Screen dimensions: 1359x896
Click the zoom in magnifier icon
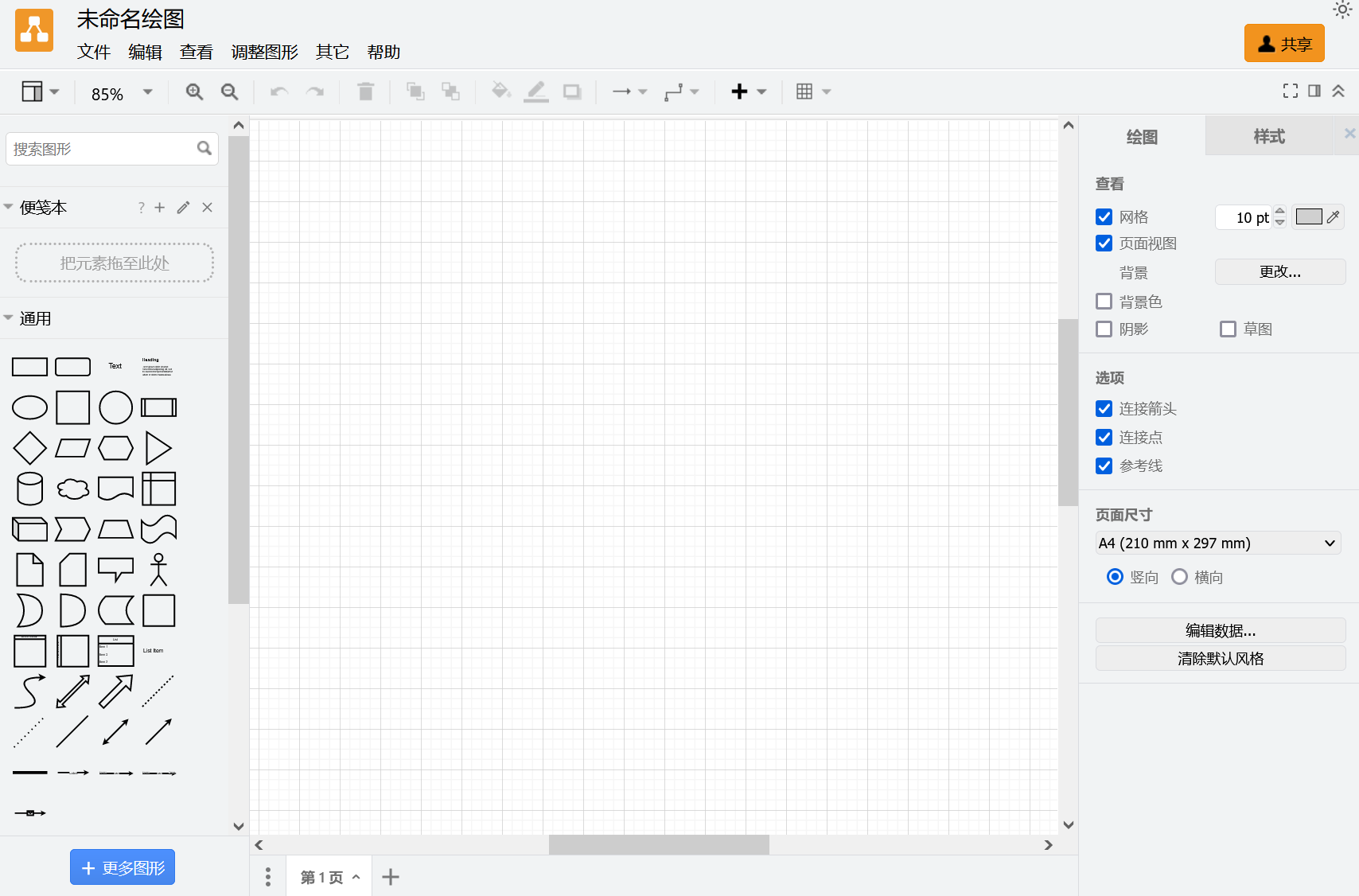pos(194,92)
